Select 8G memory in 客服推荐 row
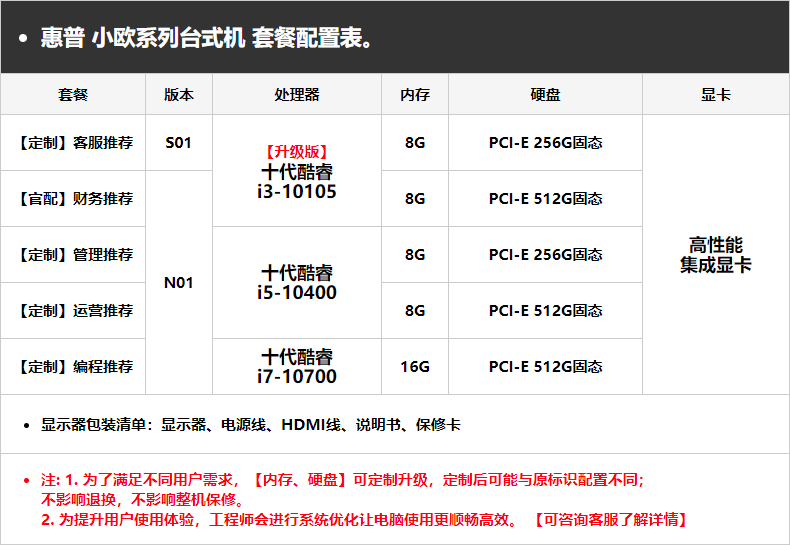 (415, 143)
